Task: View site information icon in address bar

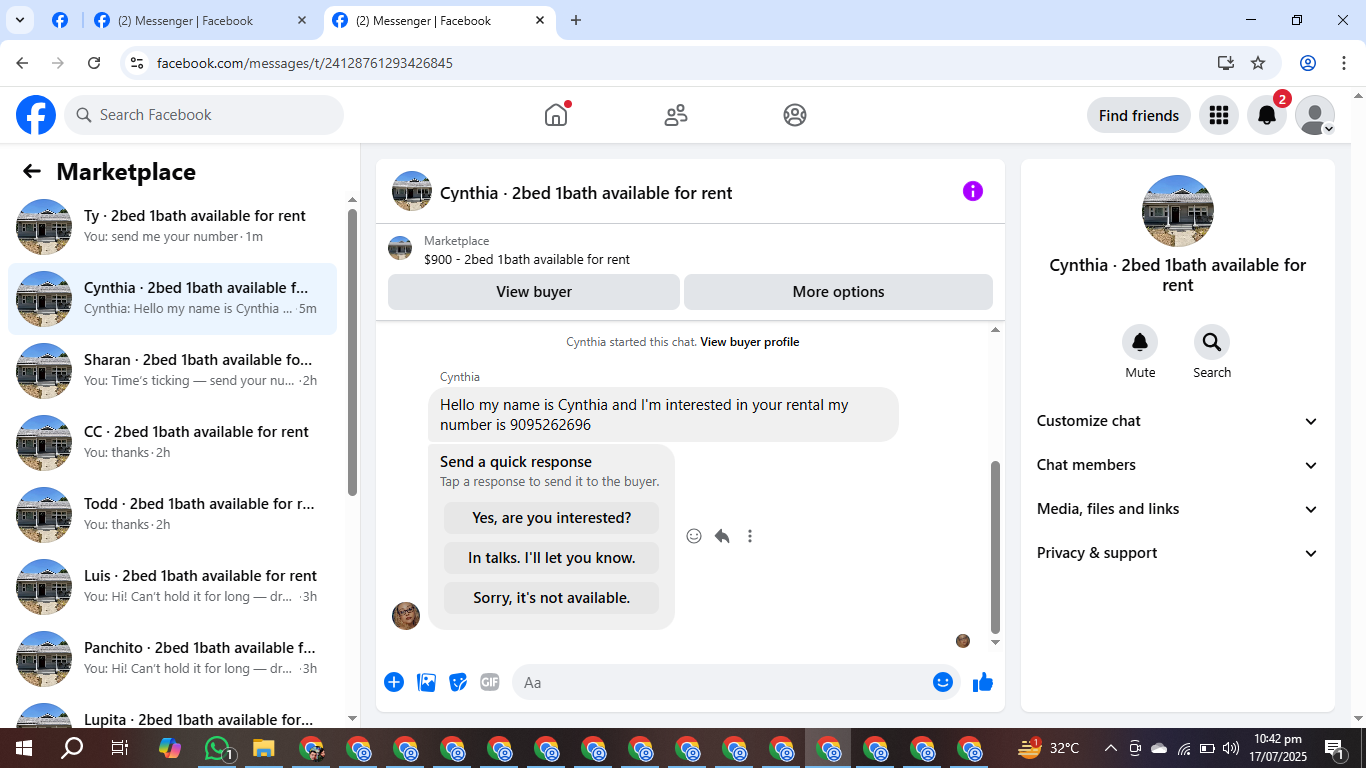Action: tap(138, 63)
